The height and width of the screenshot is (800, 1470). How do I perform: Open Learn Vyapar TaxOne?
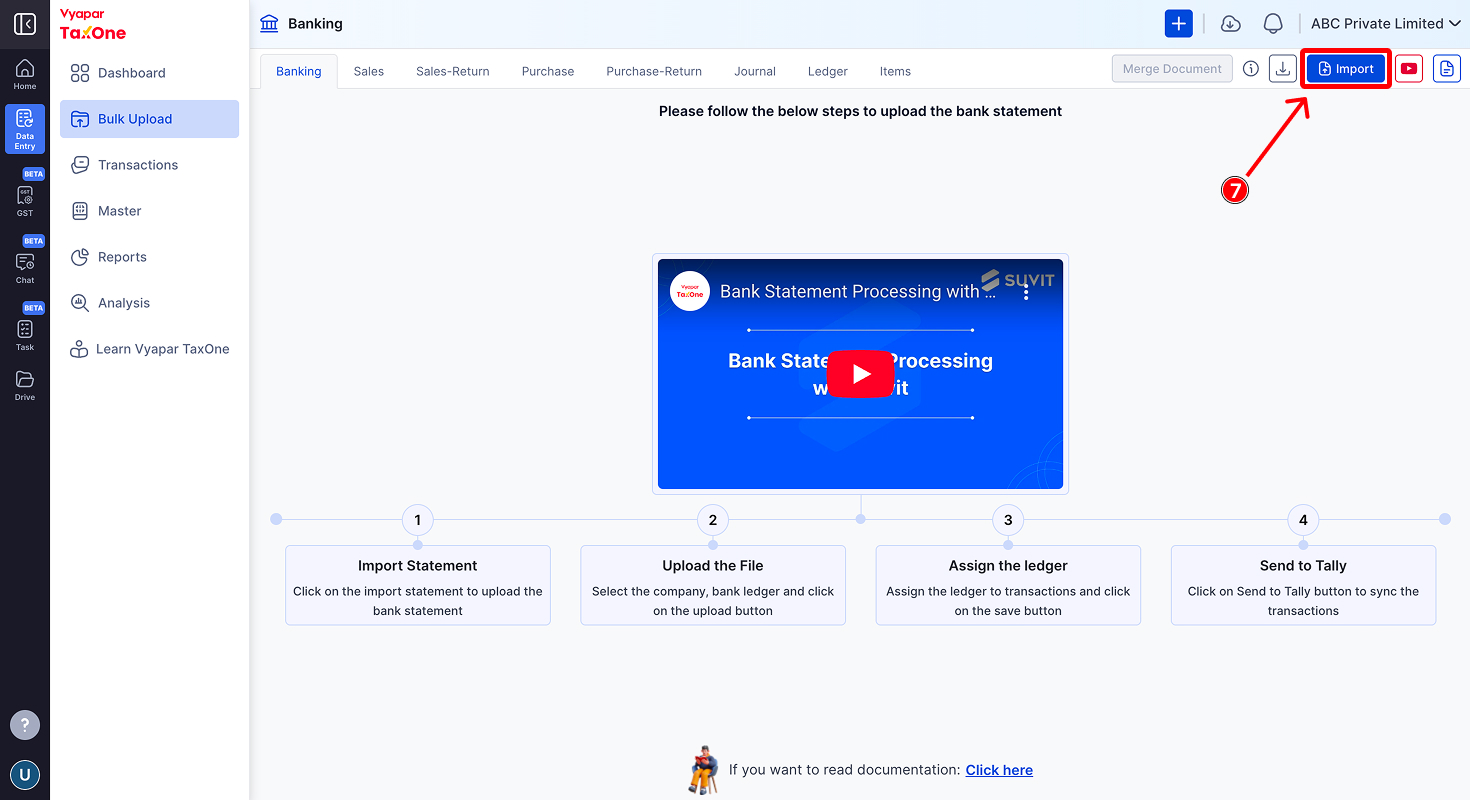tap(149, 349)
